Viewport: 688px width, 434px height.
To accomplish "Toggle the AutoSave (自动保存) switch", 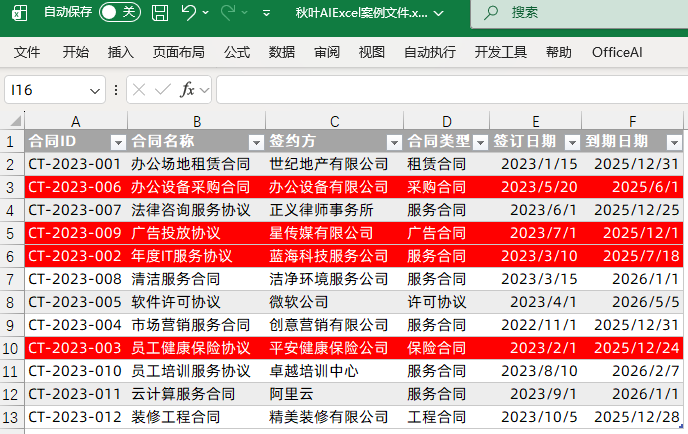I will (x=119, y=12).
